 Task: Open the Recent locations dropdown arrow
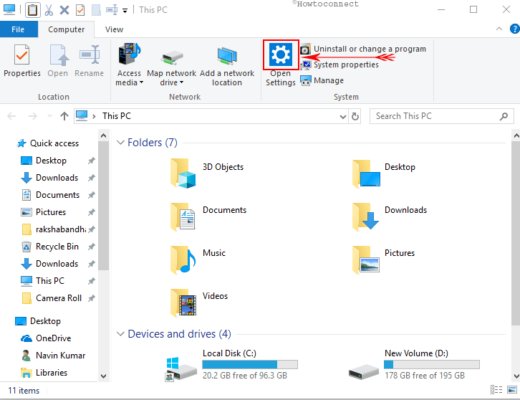[x=50, y=116]
